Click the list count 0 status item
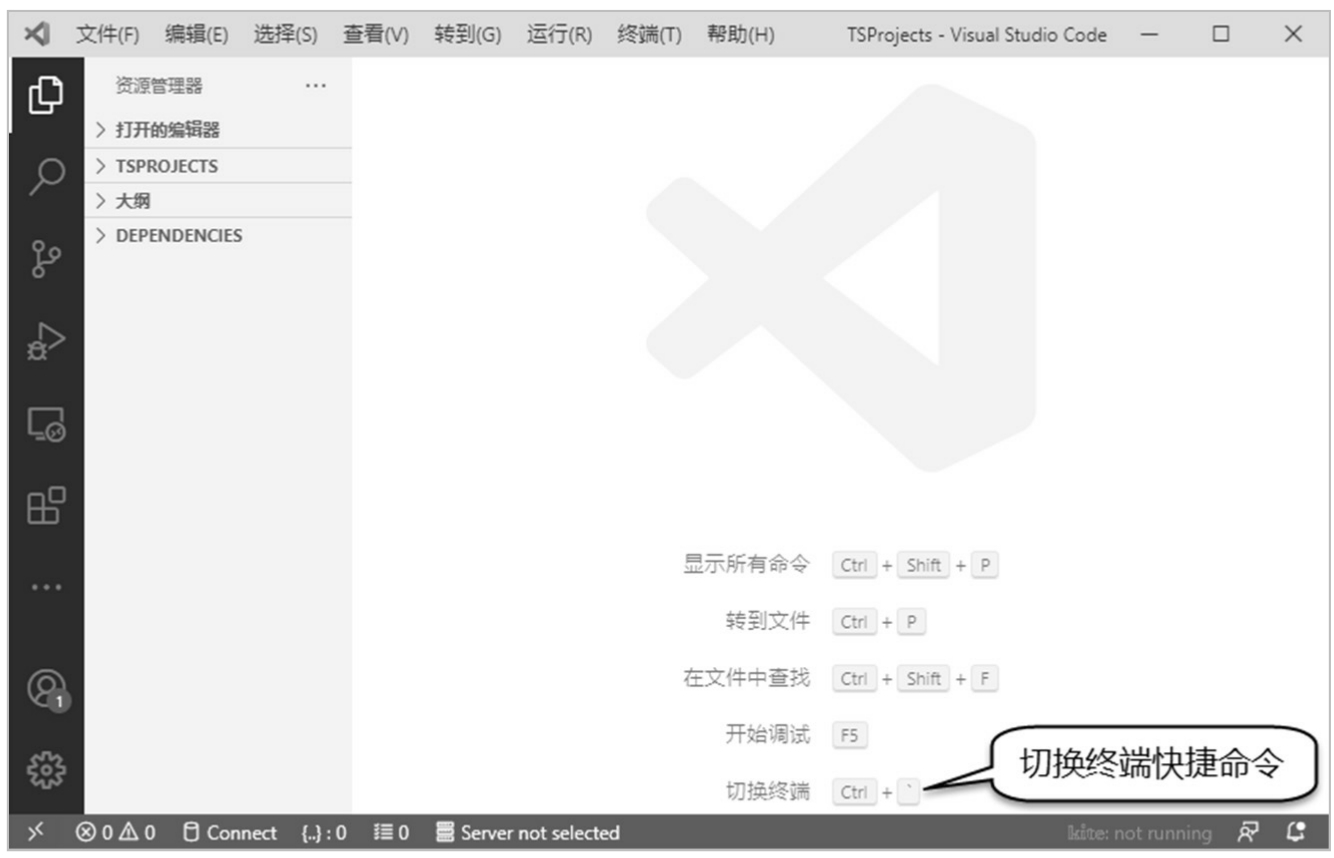The width and height of the screenshot is (1334, 858). point(391,832)
